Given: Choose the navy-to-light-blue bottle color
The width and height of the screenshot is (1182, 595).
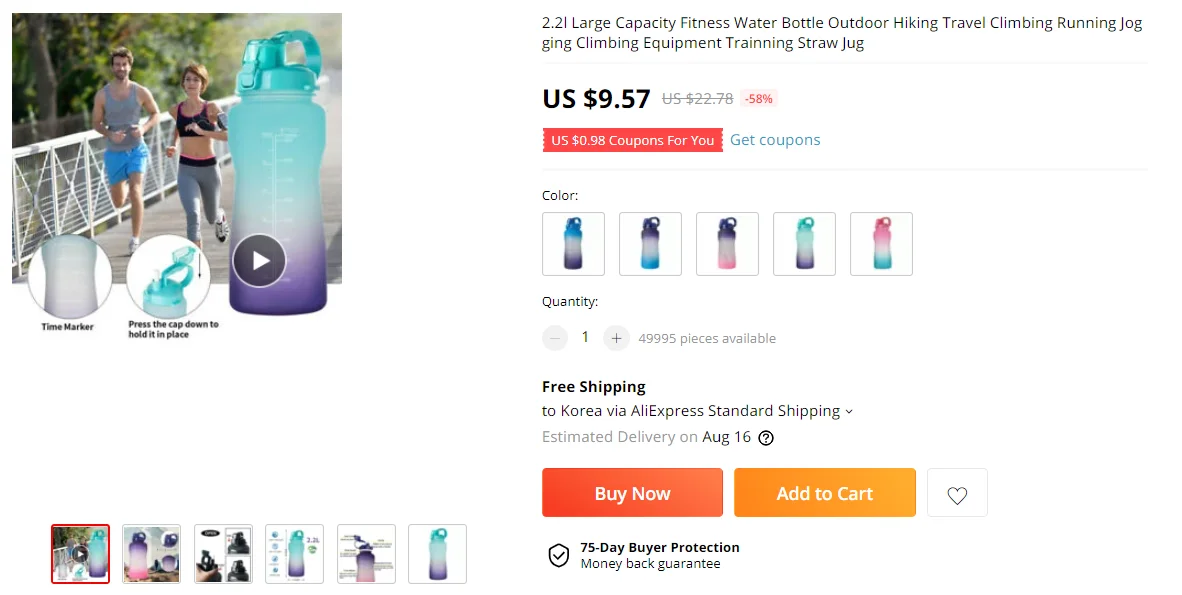Looking at the screenshot, I should coord(650,244).
